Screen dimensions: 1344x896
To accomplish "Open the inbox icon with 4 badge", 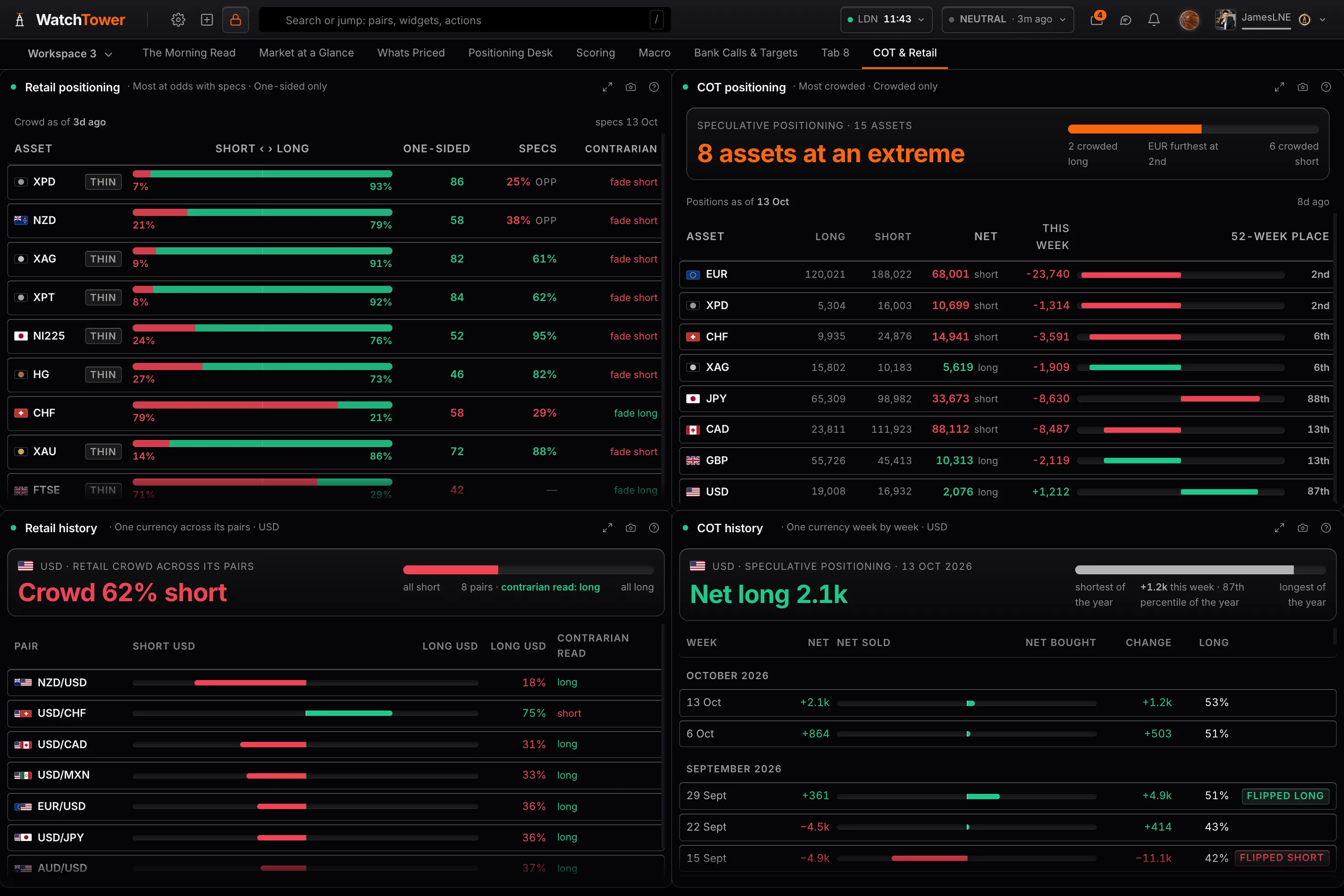I will [x=1097, y=19].
